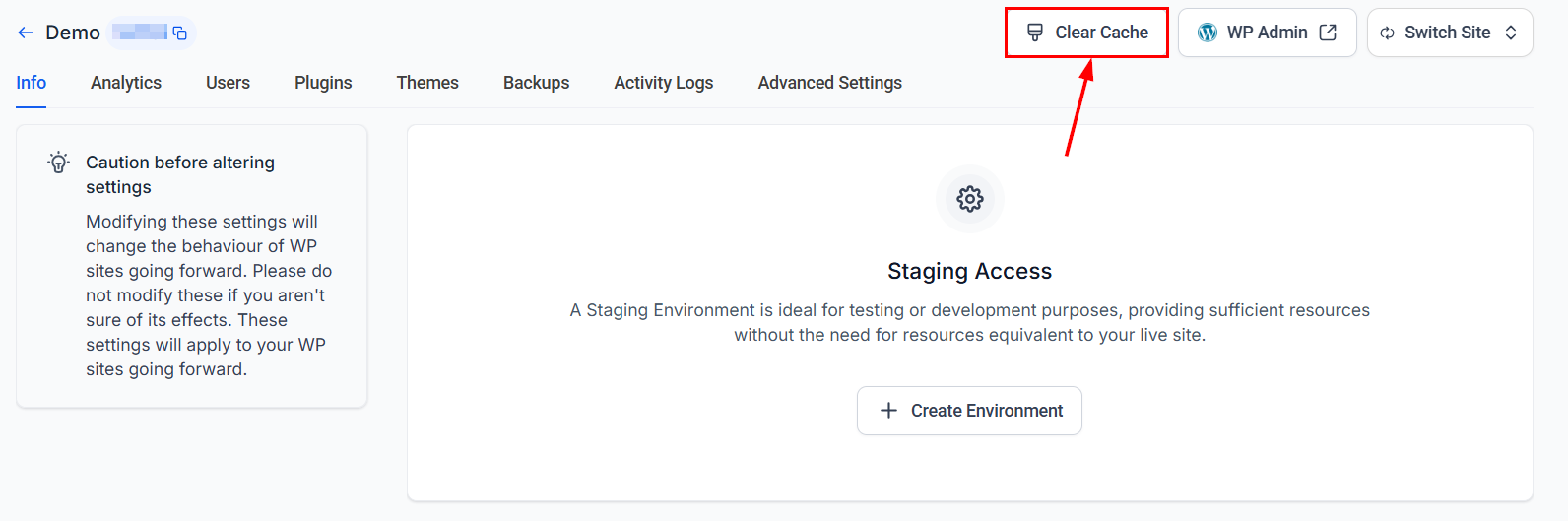Click the Create Environment button
Viewport: 1568px width, 521px height.
point(969,411)
